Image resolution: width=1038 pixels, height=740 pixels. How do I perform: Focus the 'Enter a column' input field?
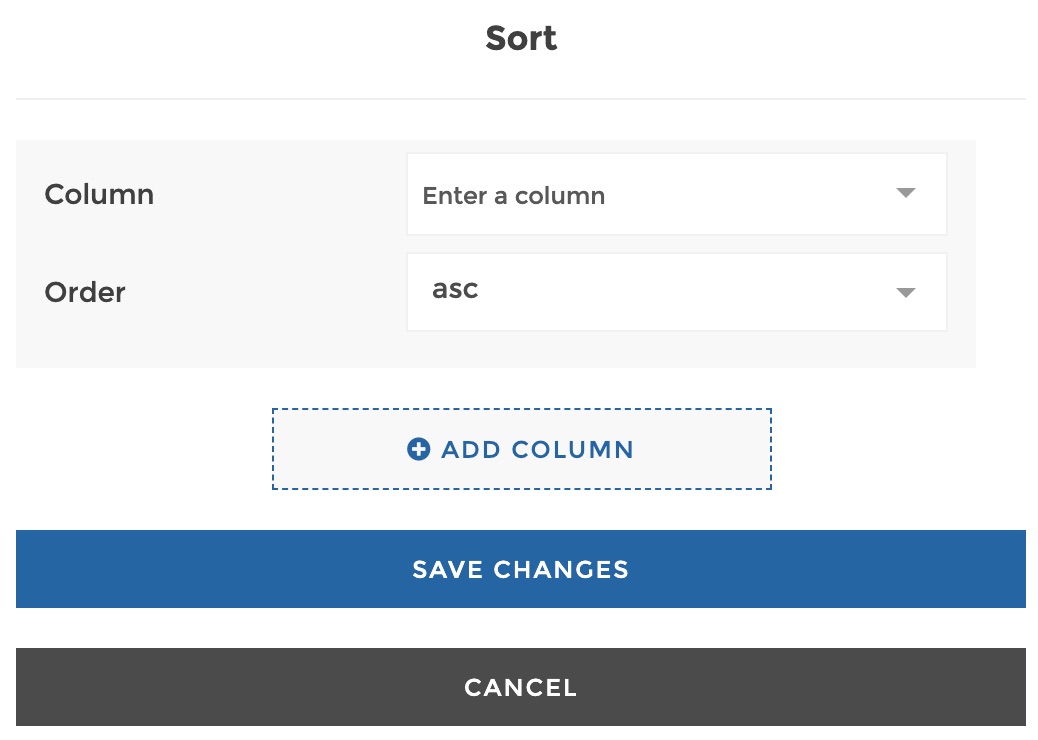(677, 194)
